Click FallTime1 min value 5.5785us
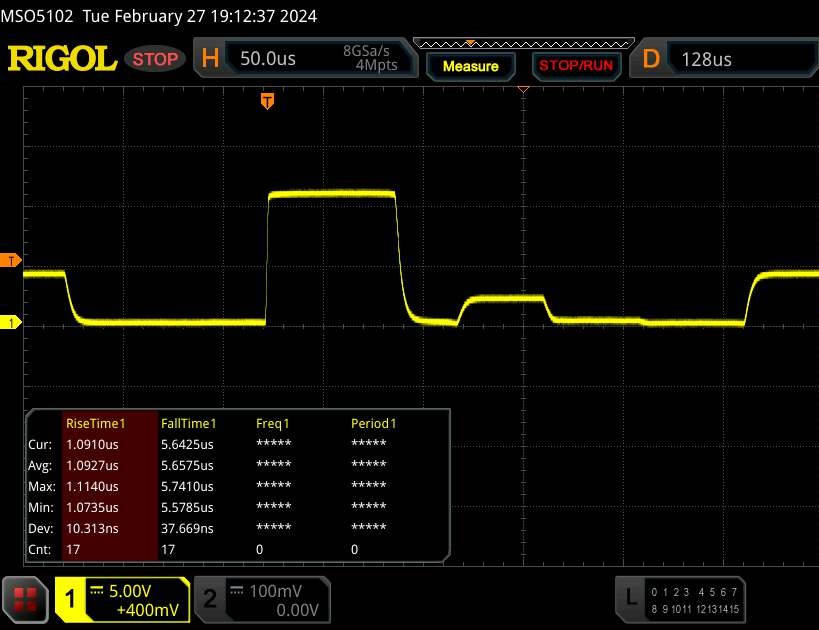 click(187, 507)
